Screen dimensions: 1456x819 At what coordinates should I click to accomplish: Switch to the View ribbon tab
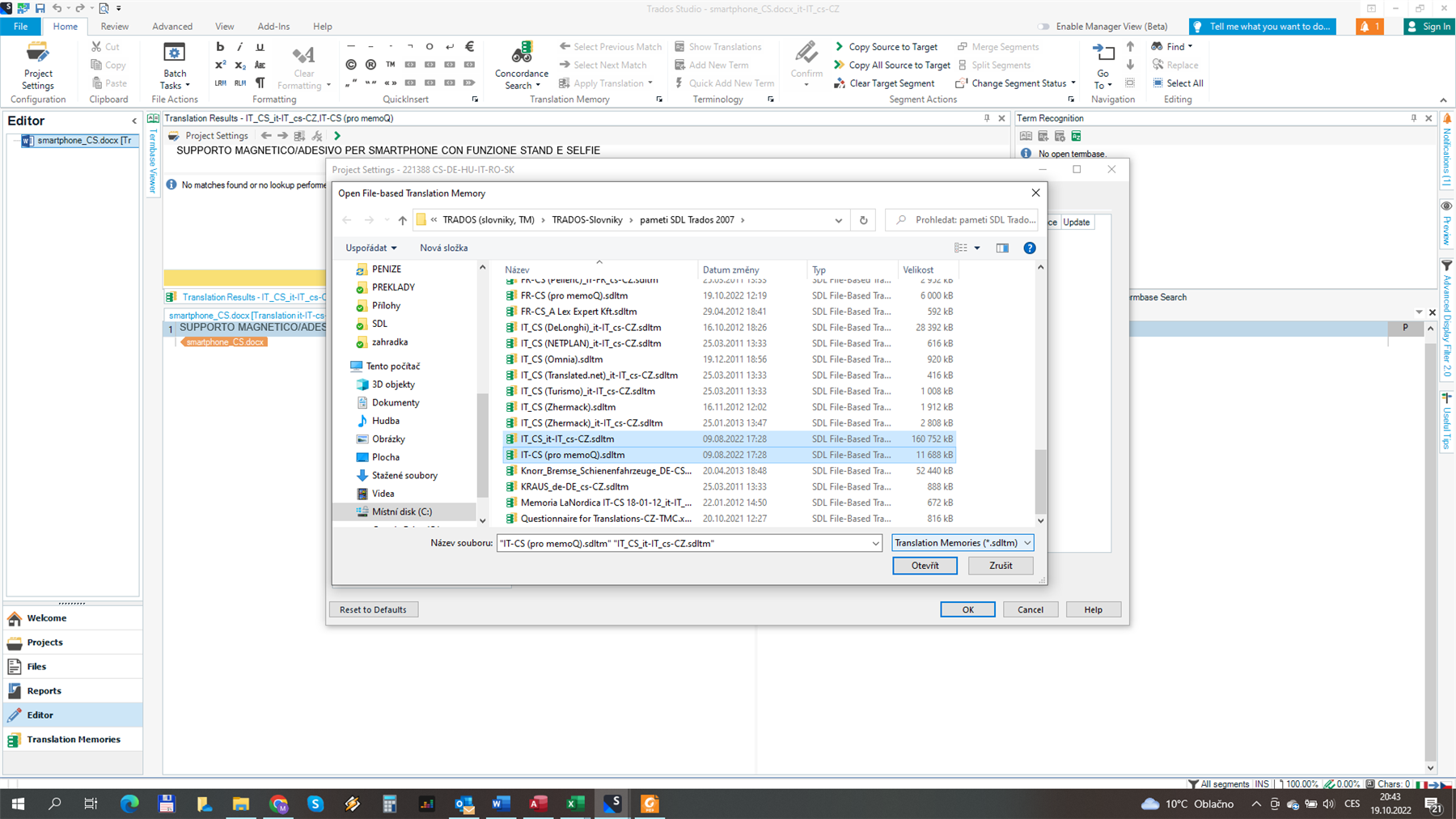[224, 27]
